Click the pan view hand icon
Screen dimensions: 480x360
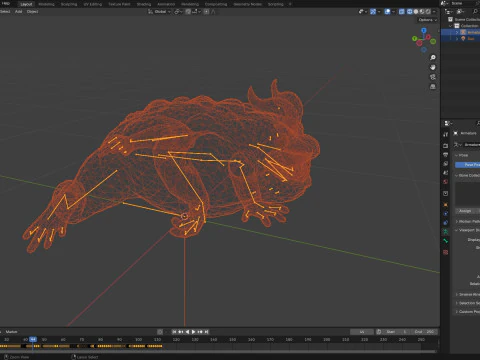(x=433, y=67)
